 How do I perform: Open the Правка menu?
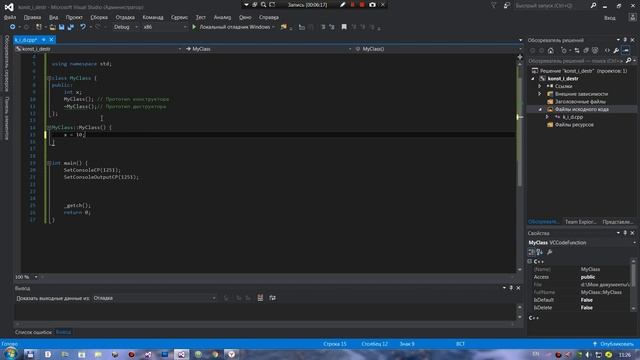pos(32,17)
